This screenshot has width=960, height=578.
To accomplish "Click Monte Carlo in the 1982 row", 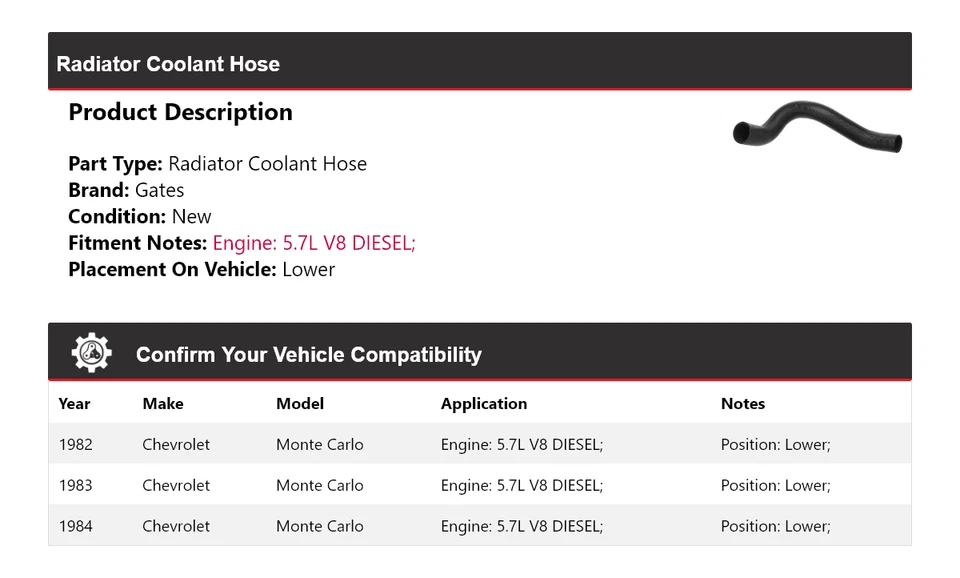I will click(320, 445).
